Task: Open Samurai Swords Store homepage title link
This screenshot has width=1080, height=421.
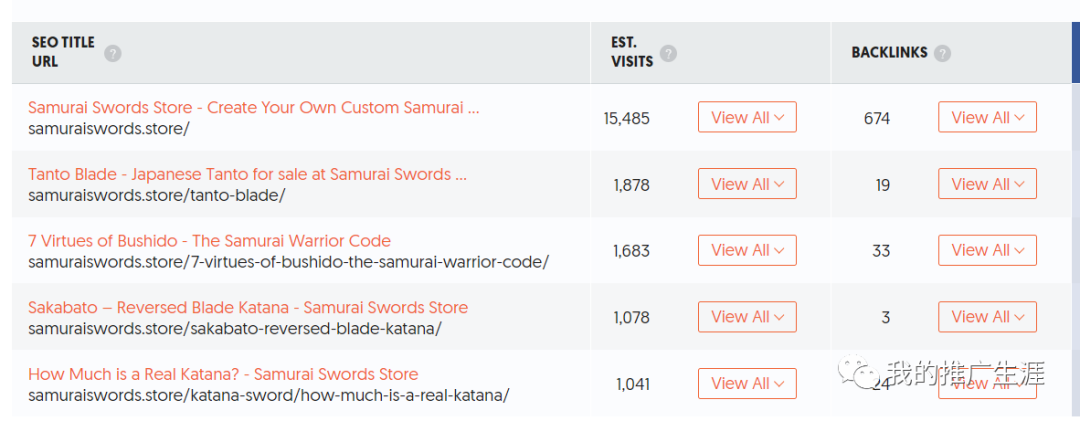Action: pyautogui.click(x=253, y=108)
